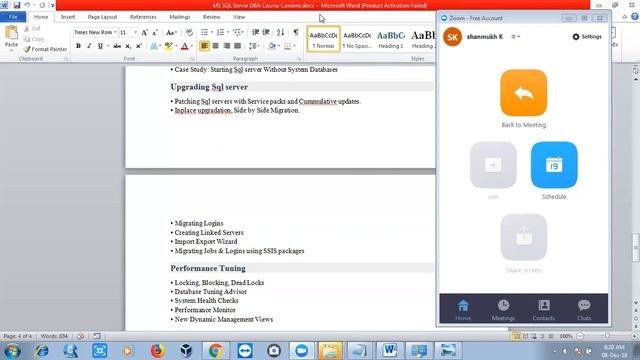Increase font size with Grow Font
640x360 pixels.
coord(144,32)
